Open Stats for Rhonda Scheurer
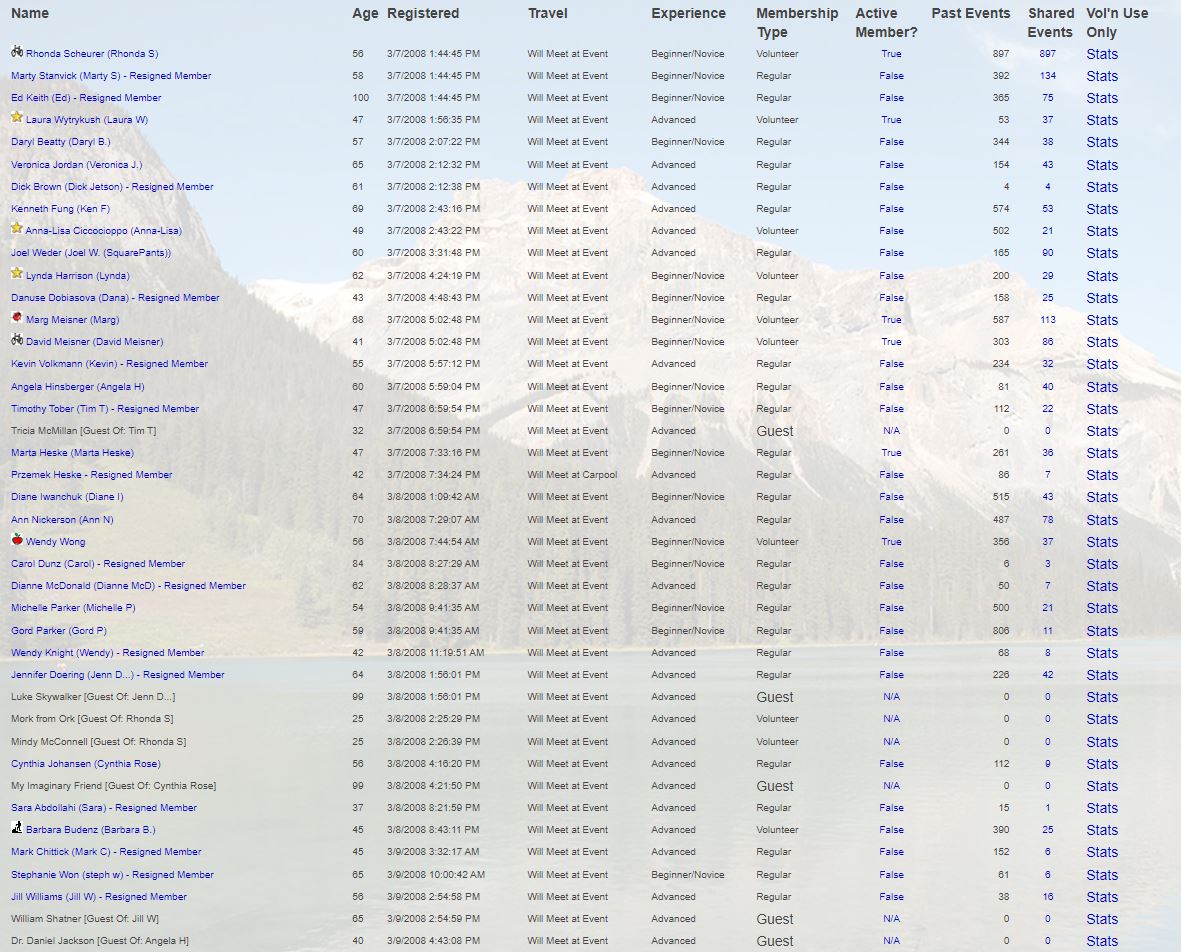Screen dimensions: 1181x952 click(1102, 54)
